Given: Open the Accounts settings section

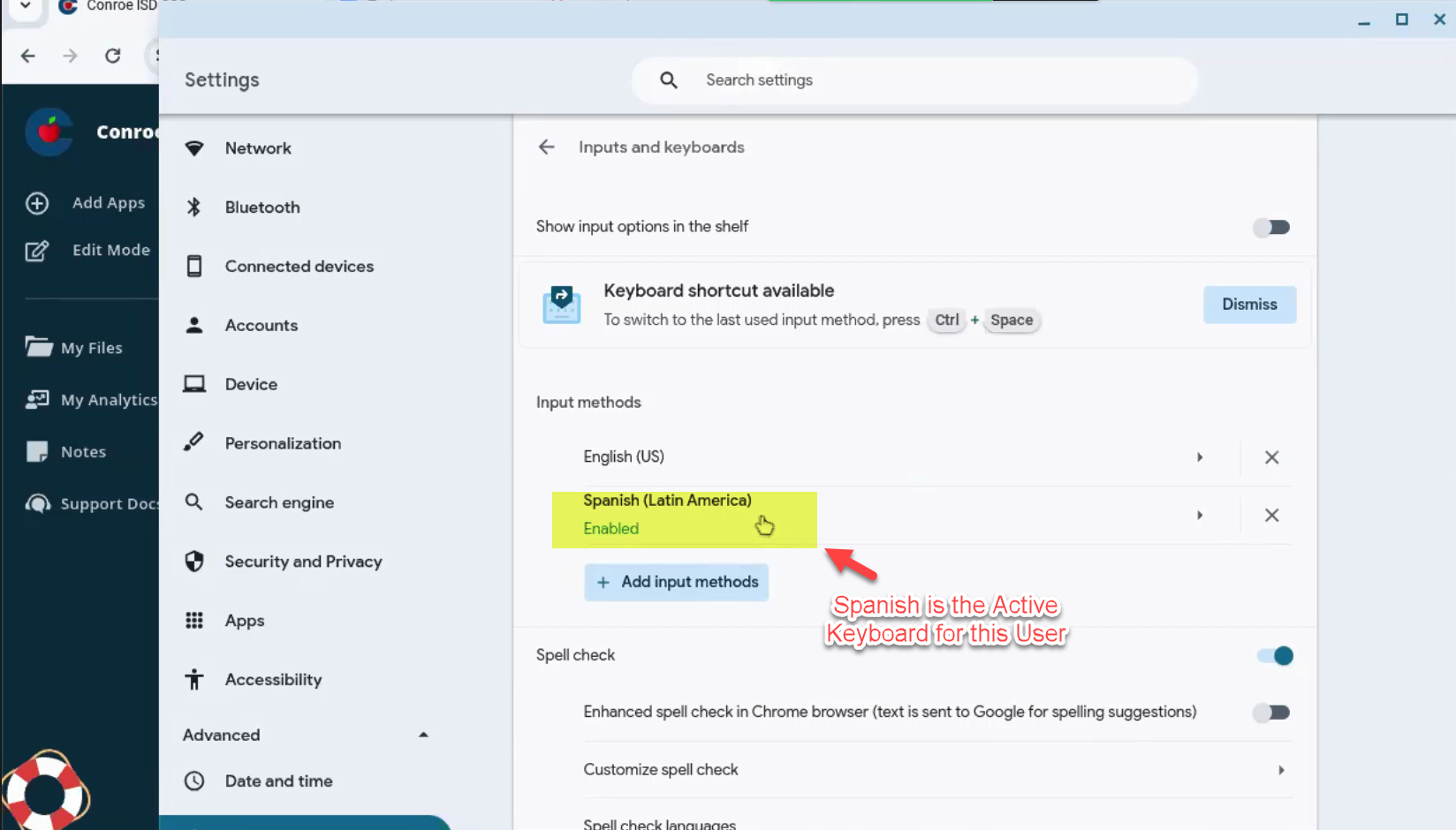Looking at the screenshot, I should [x=261, y=326].
